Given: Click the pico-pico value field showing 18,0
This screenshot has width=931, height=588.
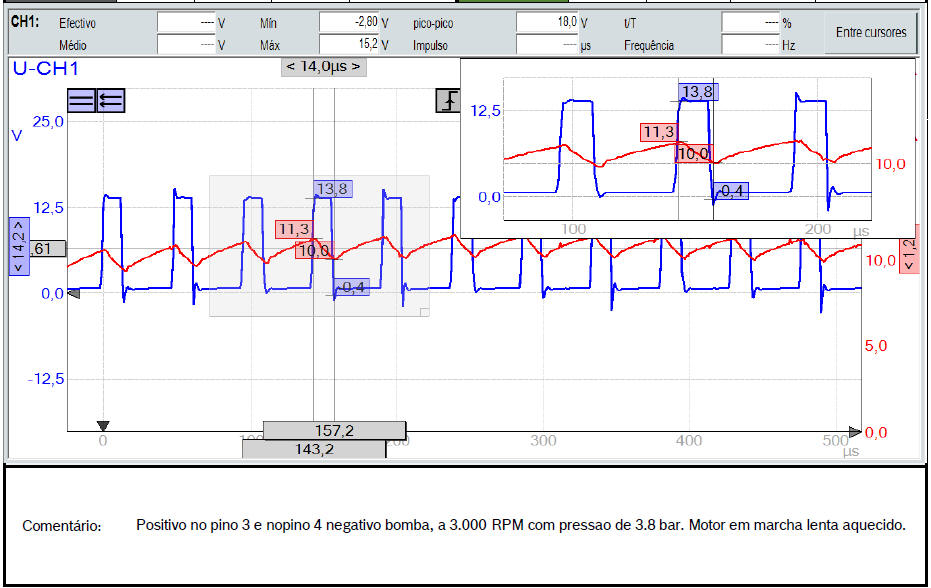Looking at the screenshot, I should pos(547,22).
